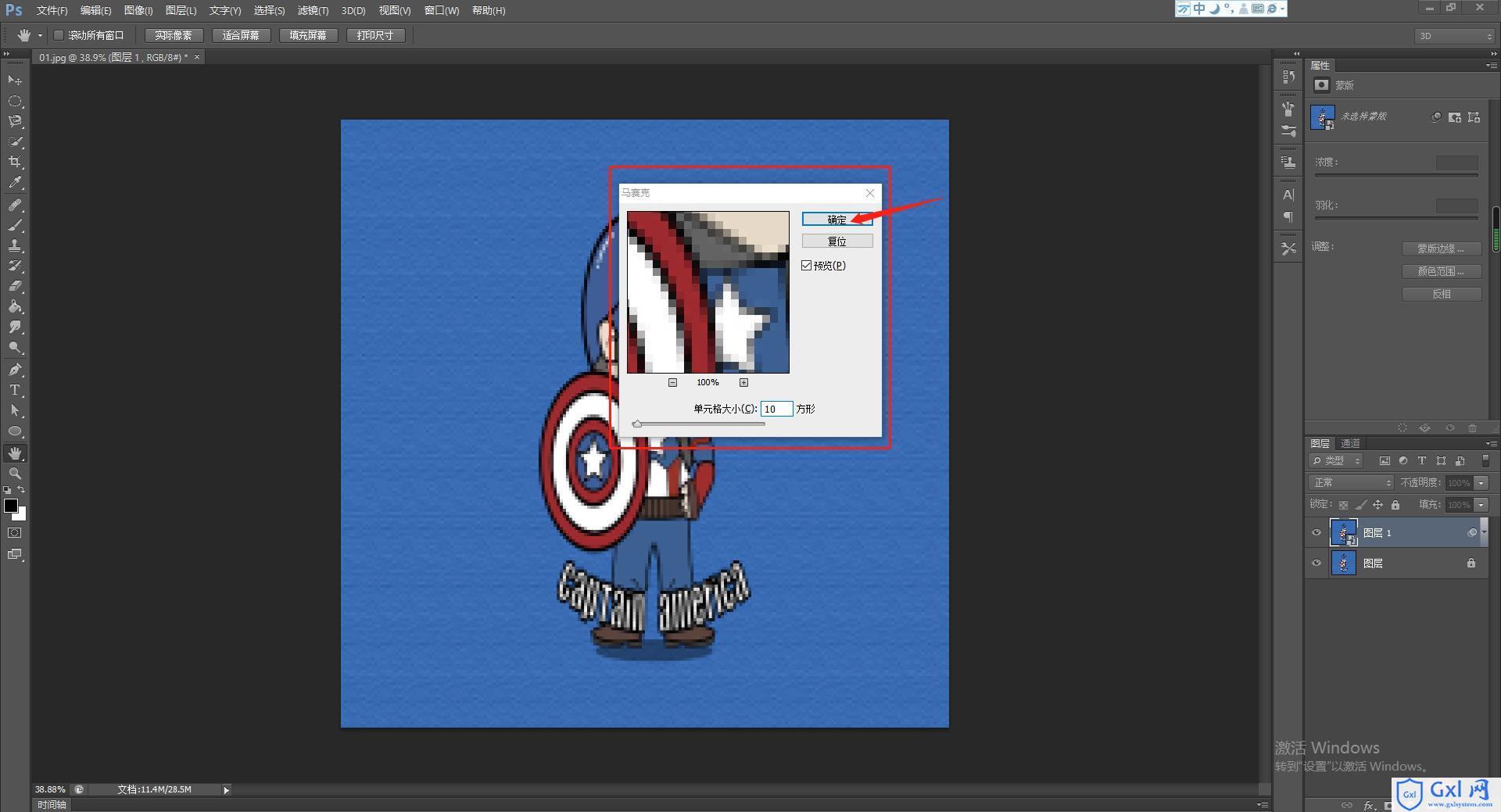The image size is (1501, 812).
Task: Adjust the cell size slider handle
Action: click(637, 424)
